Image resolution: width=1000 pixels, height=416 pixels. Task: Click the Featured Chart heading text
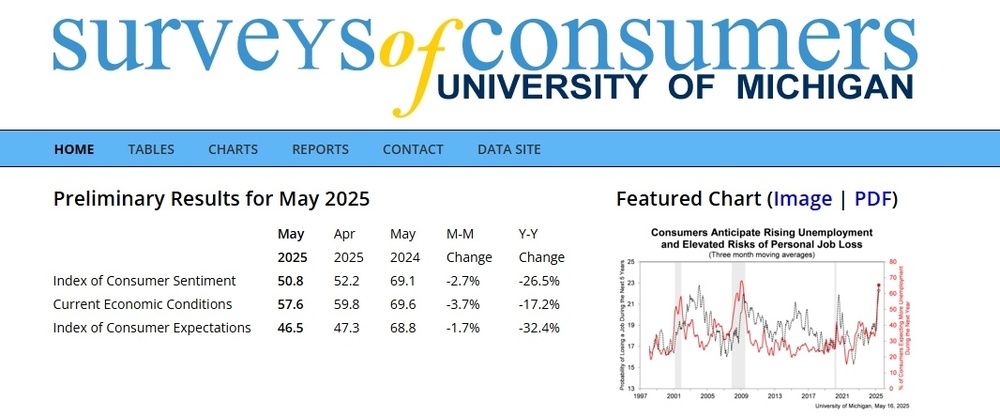pos(689,199)
